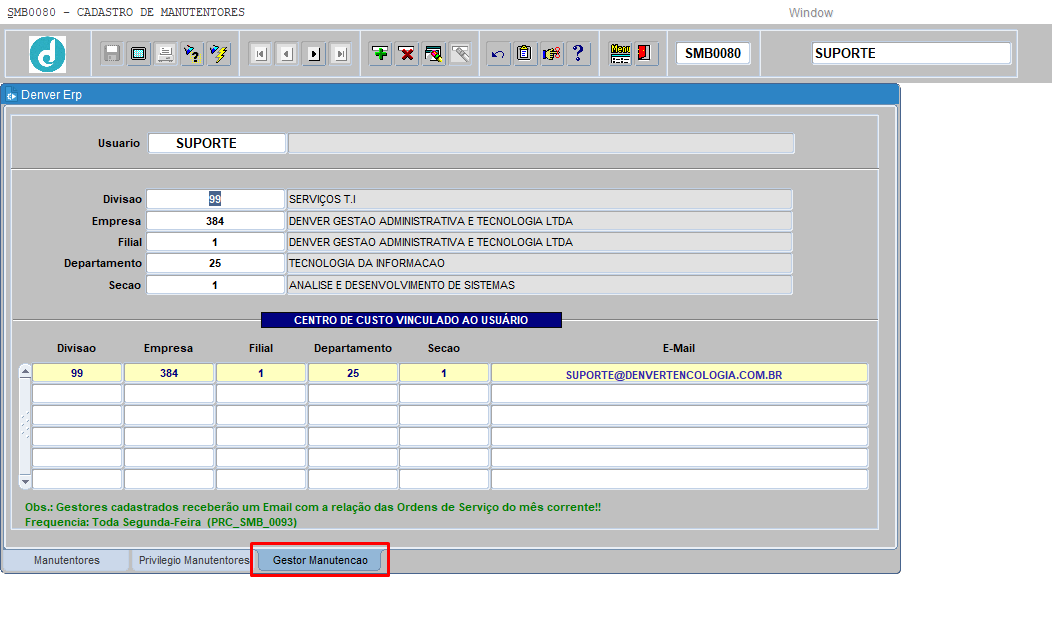The image size is (1052, 618).
Task: Click the clear record eraser icon
Action: tap(434, 54)
